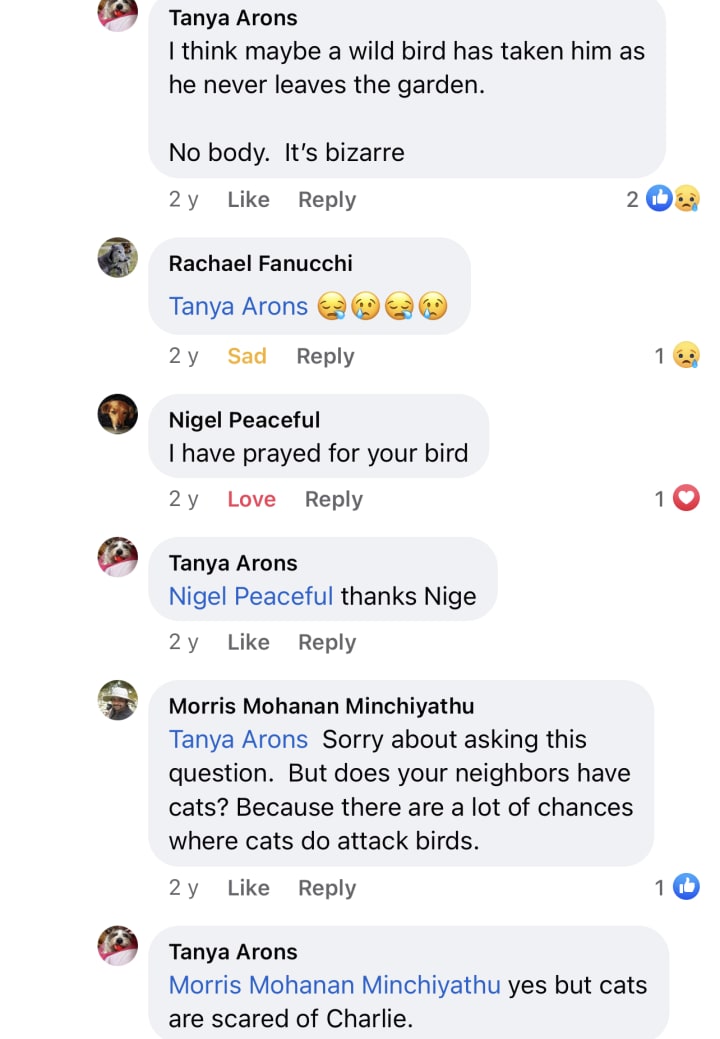Like the 'thanks Nige' comment

tap(248, 642)
